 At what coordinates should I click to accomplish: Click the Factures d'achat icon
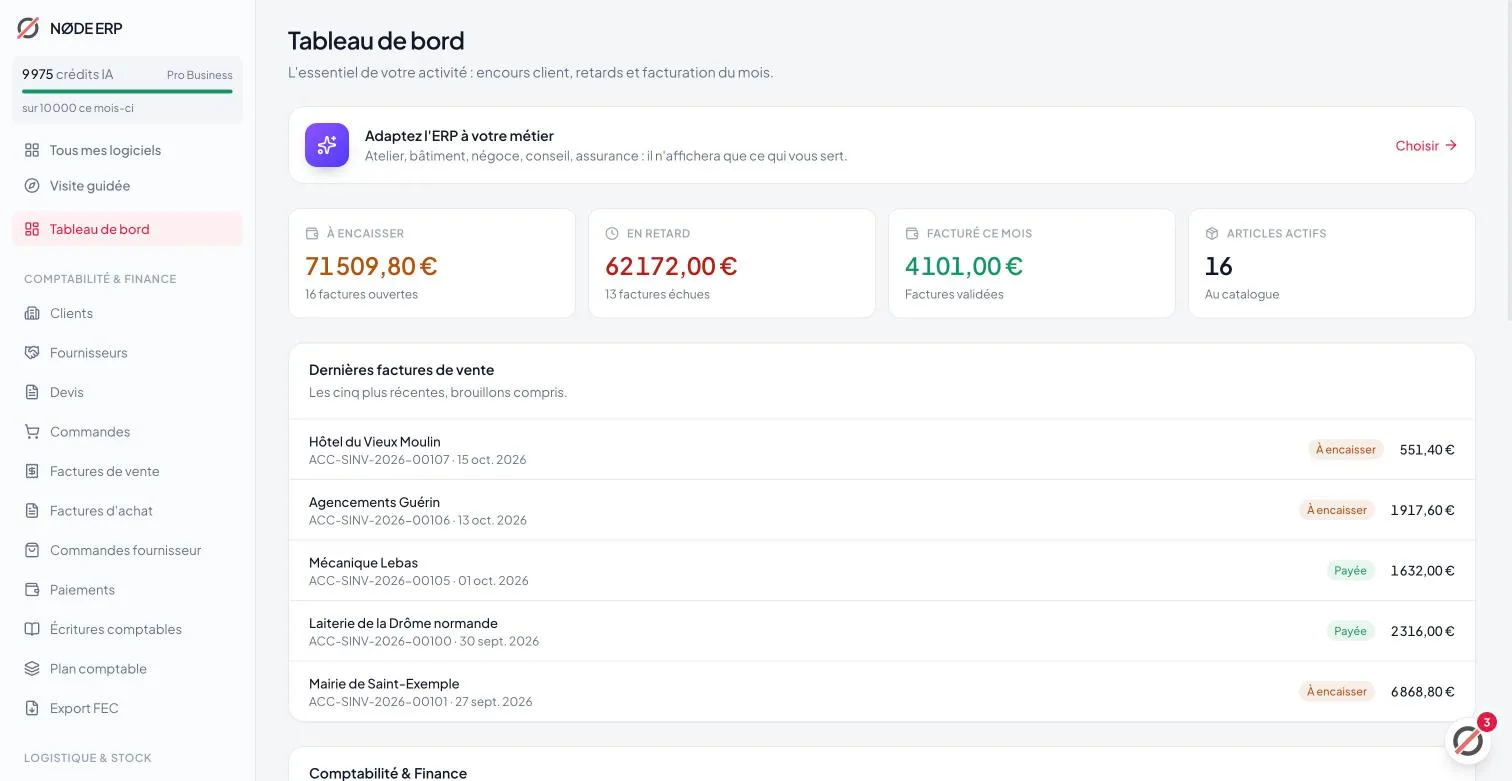32,511
